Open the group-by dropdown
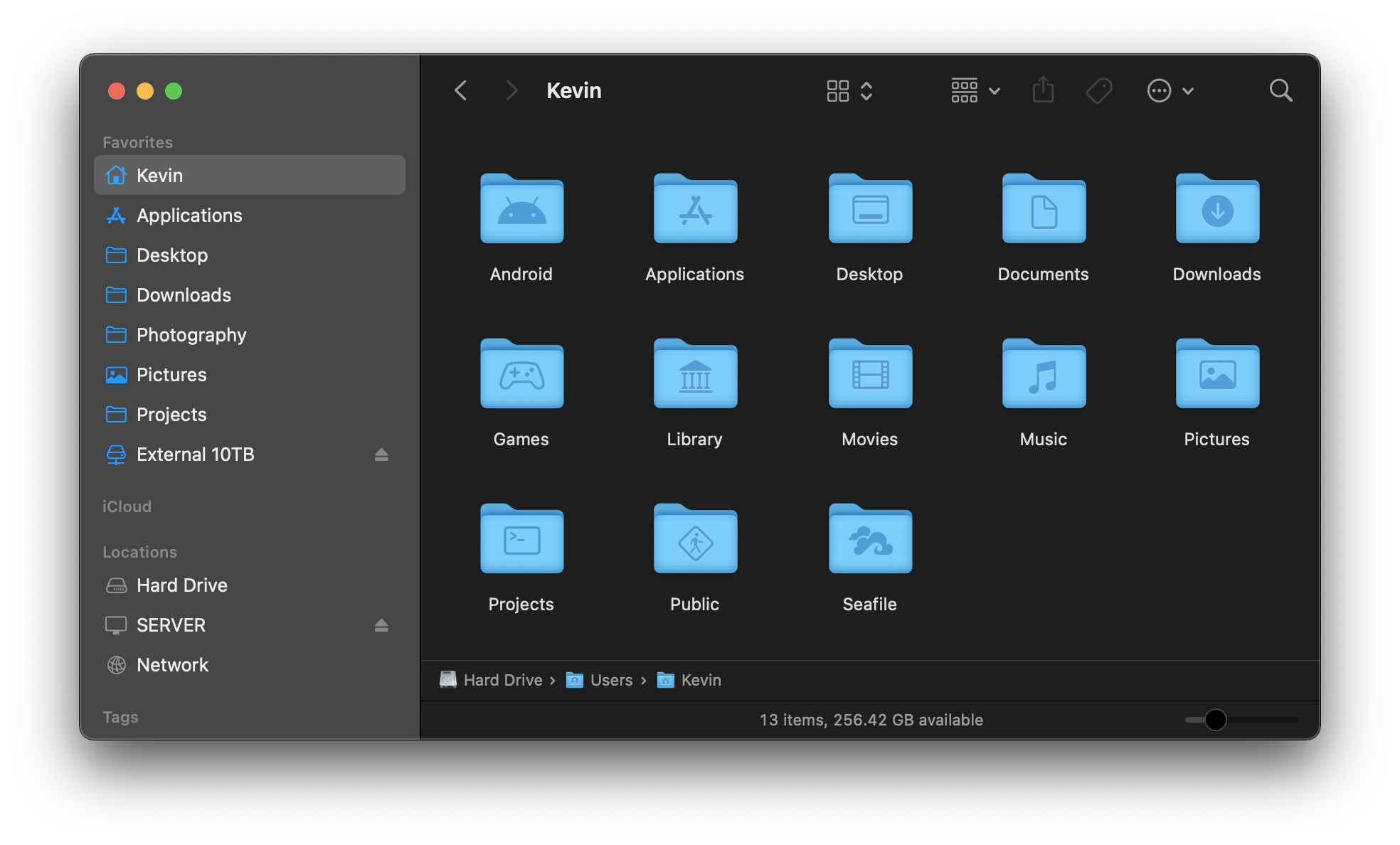The width and height of the screenshot is (1400, 845). coord(975,90)
